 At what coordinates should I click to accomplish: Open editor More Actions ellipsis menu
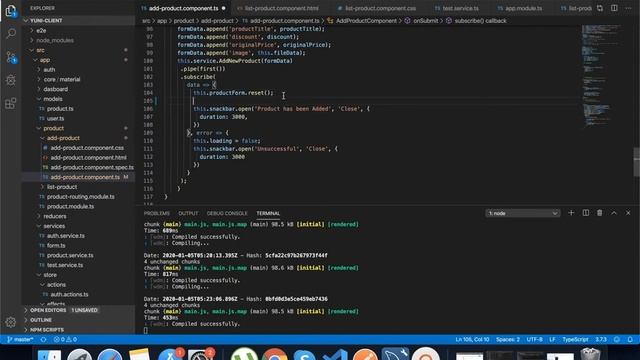coord(628,8)
